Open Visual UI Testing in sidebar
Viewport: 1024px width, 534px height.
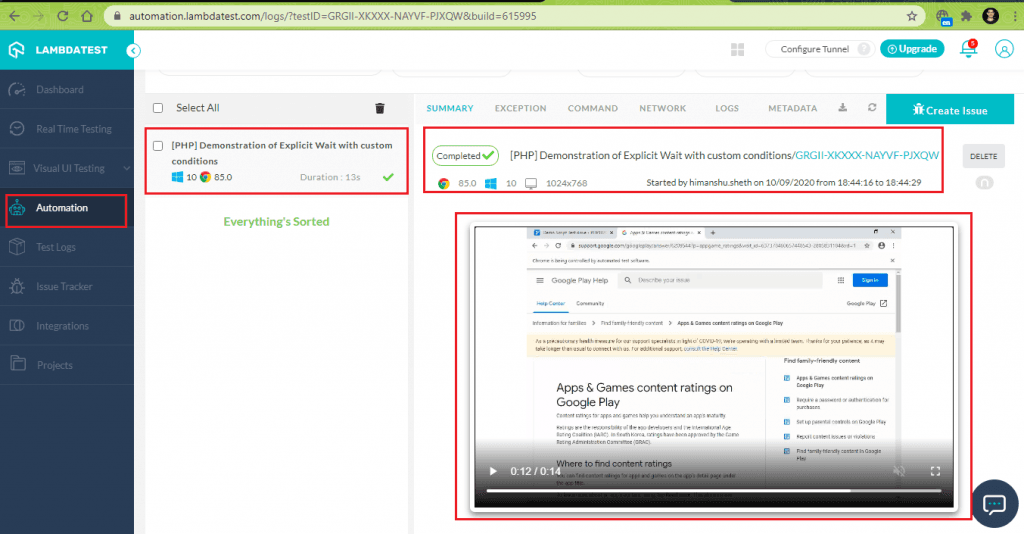pyautogui.click(x=67, y=168)
